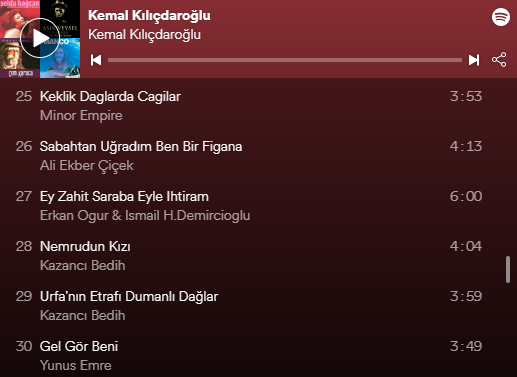This screenshot has width=517, height=377.
Task: Click the playlist cover art thumbnail
Action: point(40,39)
